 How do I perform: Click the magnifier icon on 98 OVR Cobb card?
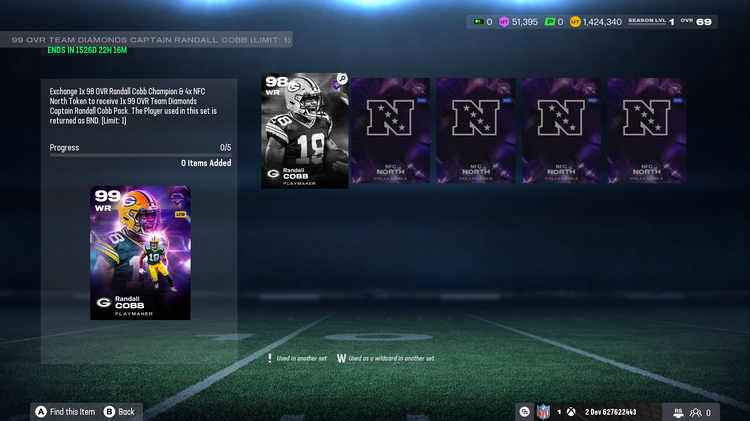click(342, 78)
